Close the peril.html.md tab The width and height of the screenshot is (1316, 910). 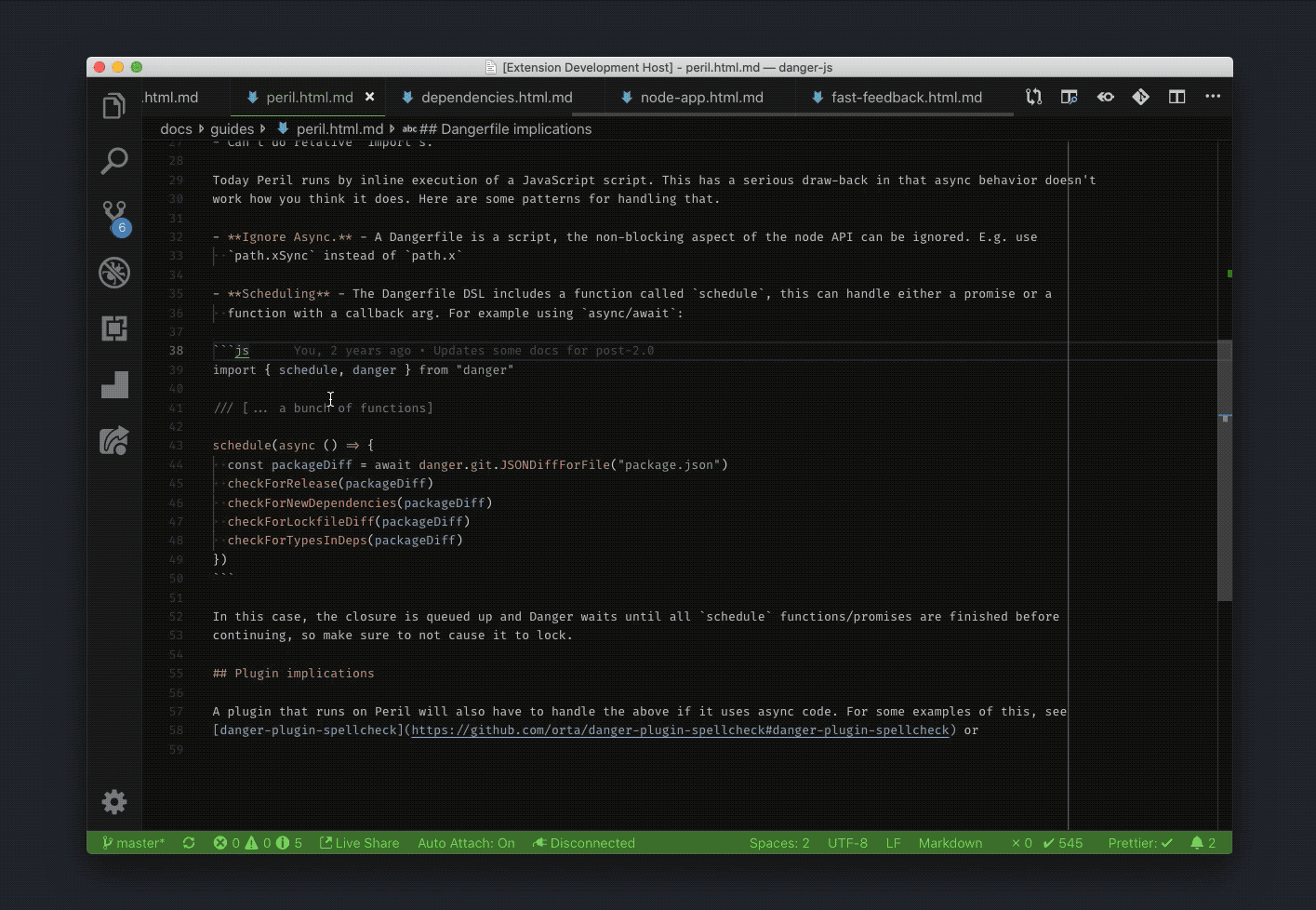[369, 97]
